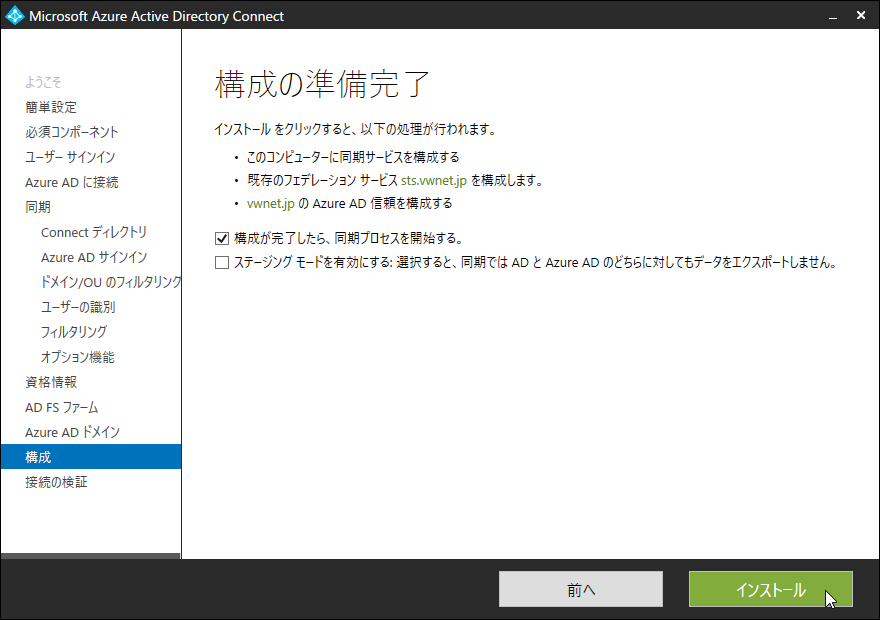Select Azure AD に接続 step
880x620 pixels.
tap(72, 182)
